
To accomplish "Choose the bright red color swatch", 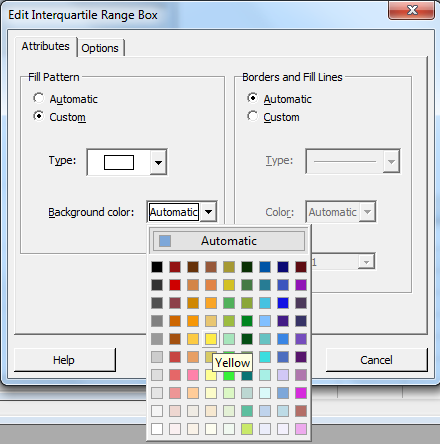I will coord(175,285).
